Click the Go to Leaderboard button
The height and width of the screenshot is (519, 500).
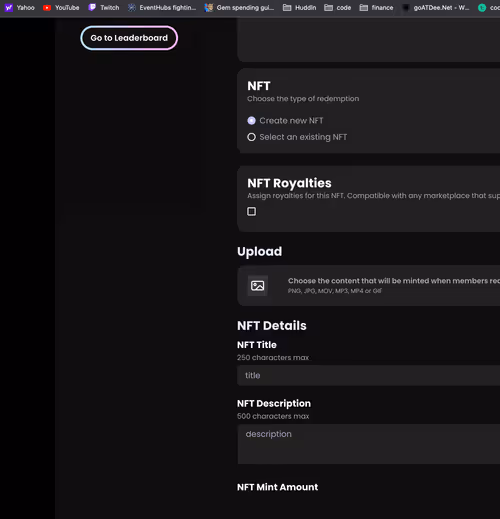(x=129, y=38)
